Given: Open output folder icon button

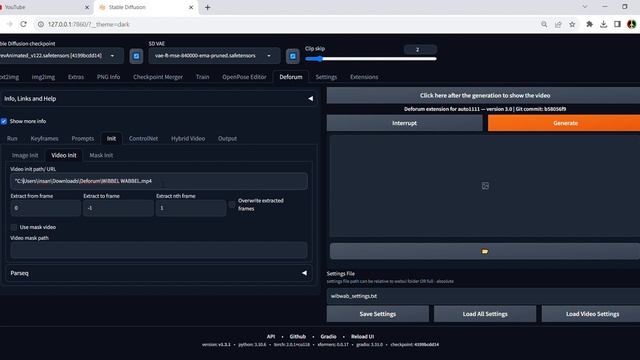Looking at the screenshot, I should coord(484,251).
